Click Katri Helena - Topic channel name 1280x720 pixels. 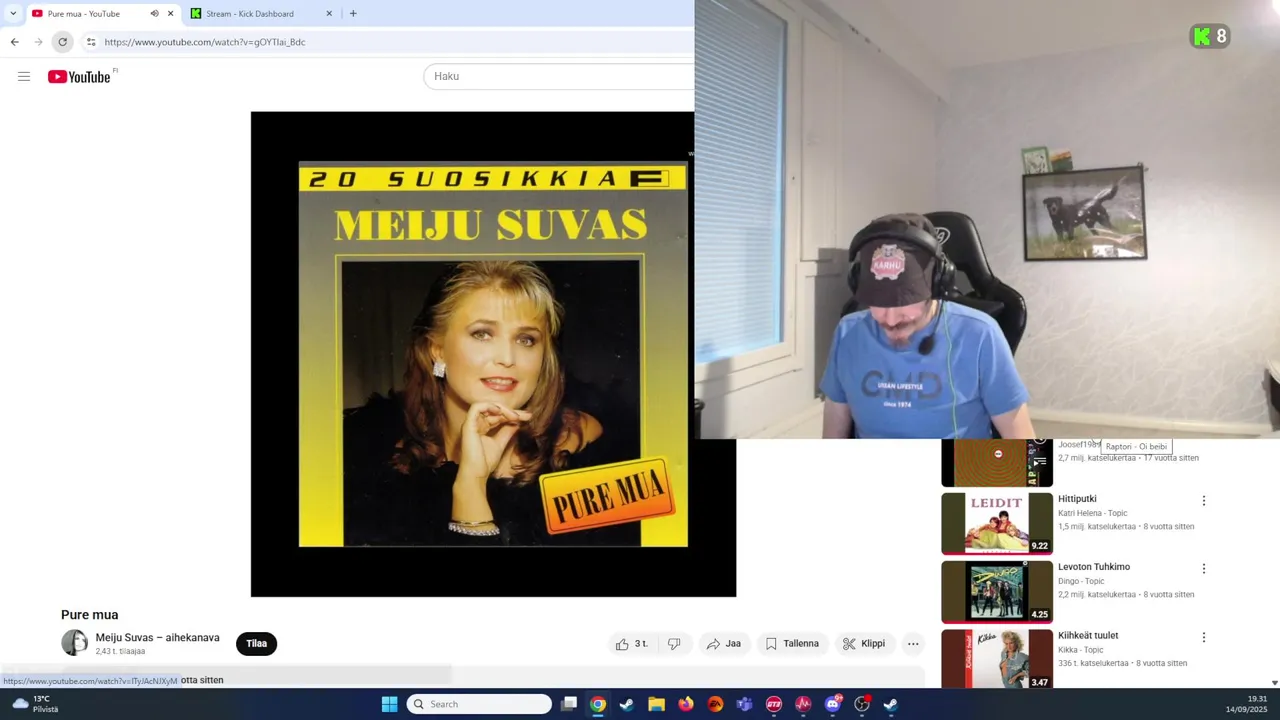pos(1092,513)
